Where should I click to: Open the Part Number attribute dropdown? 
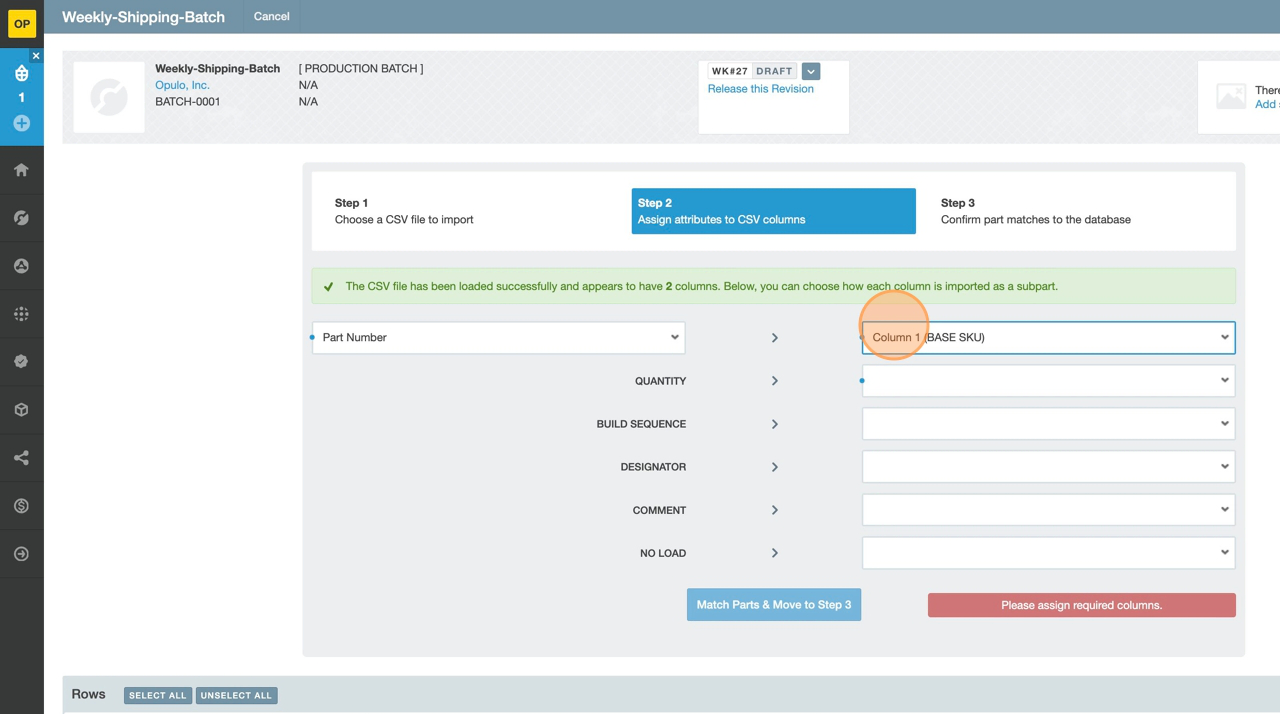pyautogui.click(x=498, y=338)
